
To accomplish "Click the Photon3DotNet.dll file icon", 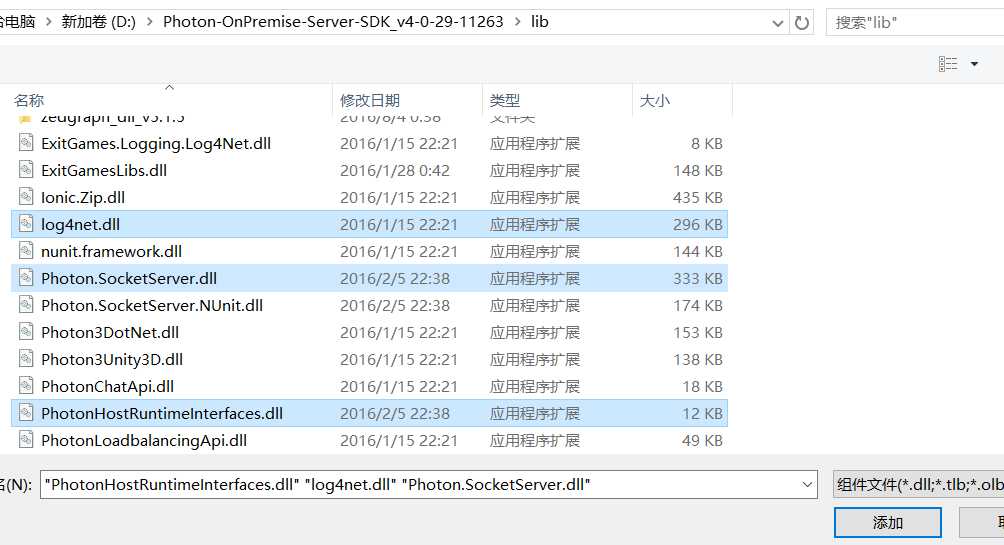I will click(26, 331).
